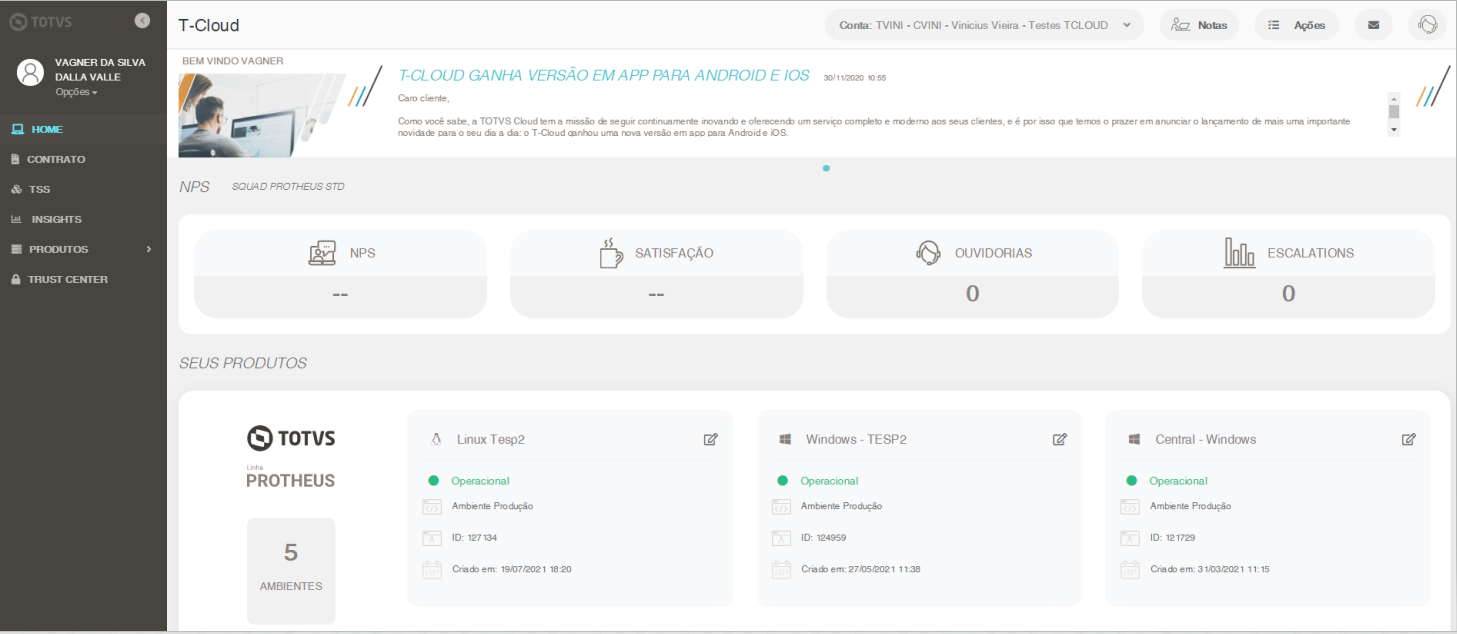Click the announcement banner image
Screen dimensions: 1457x634
[x=263, y=113]
